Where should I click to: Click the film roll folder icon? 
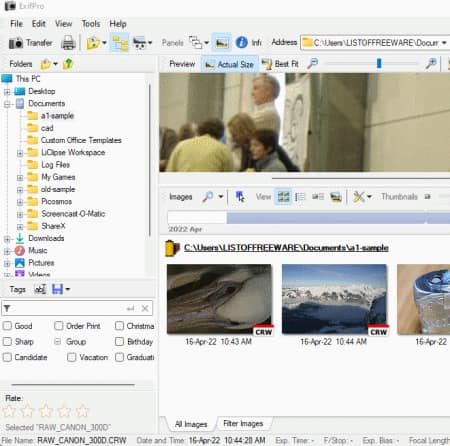click(x=171, y=248)
